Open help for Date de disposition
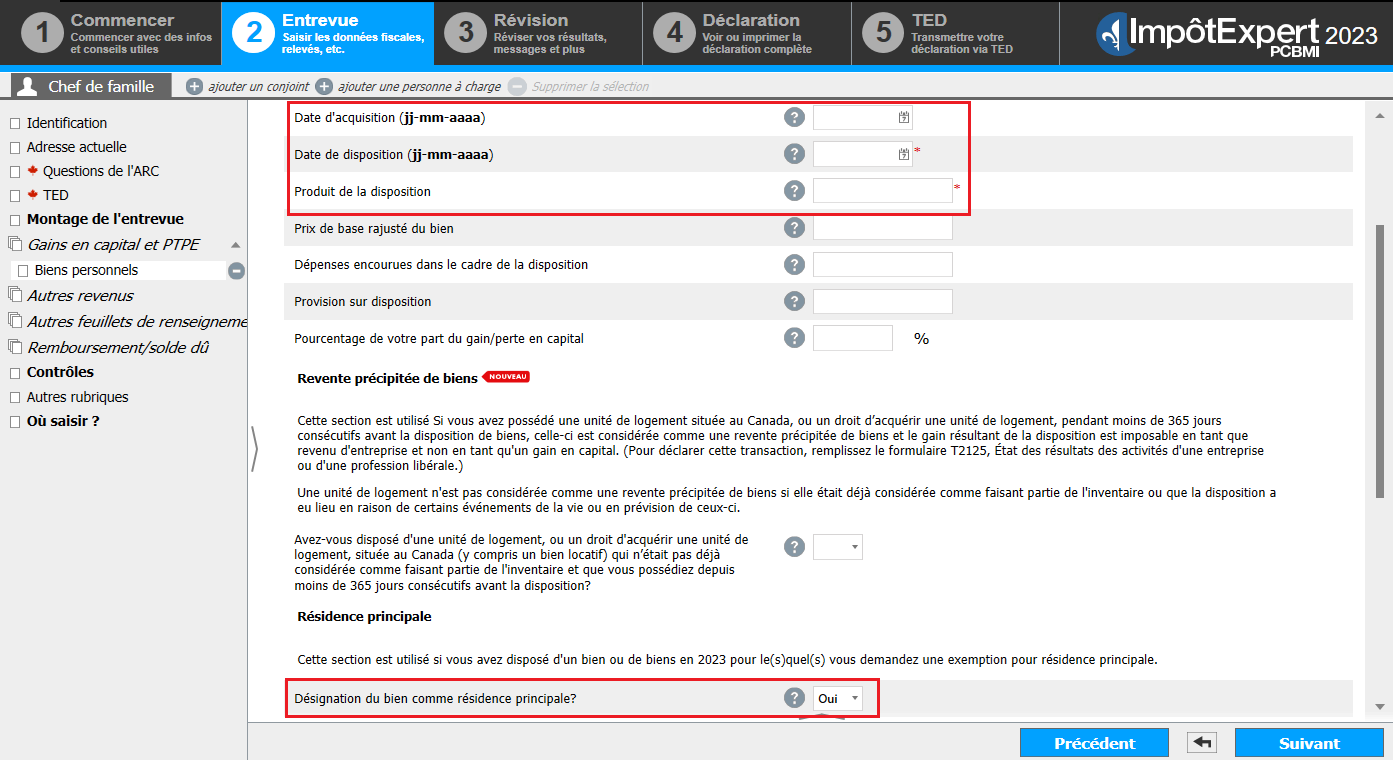The image size is (1393, 760). [x=794, y=154]
